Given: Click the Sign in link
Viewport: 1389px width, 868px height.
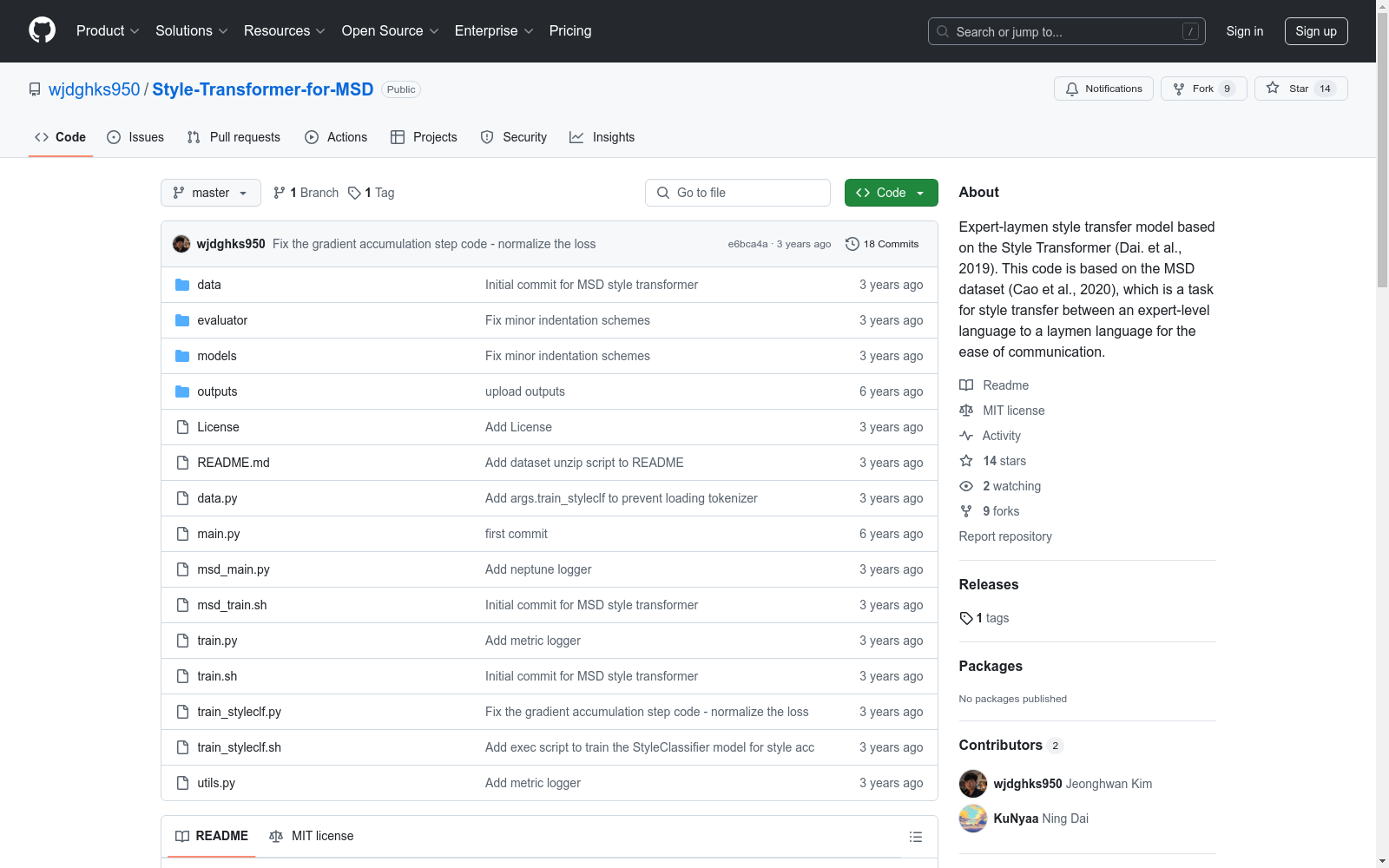Looking at the screenshot, I should (1245, 31).
